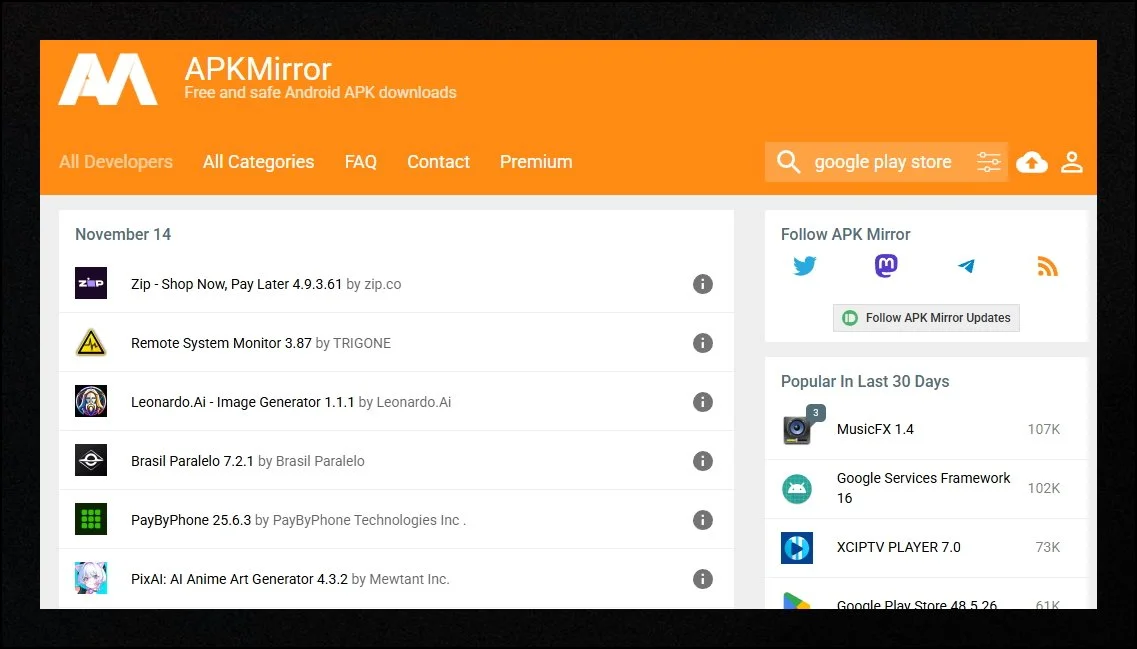Open the FAQ page
This screenshot has width=1137, height=649.
click(x=361, y=162)
